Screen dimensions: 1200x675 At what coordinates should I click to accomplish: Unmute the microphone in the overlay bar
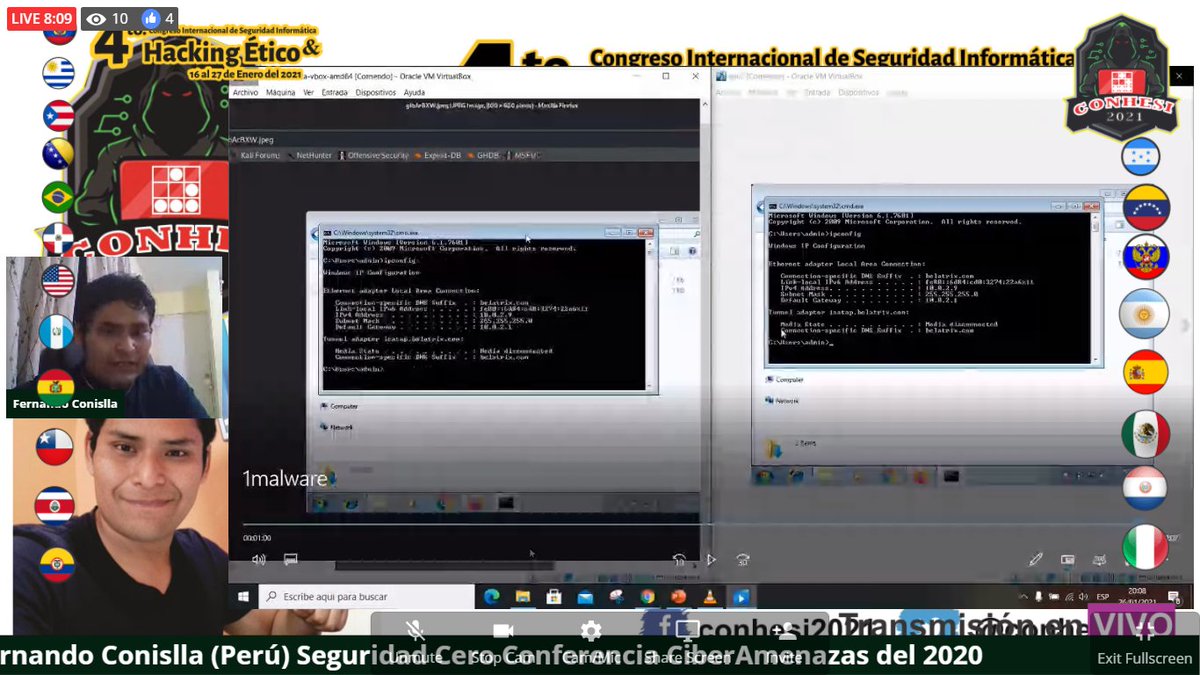pos(414,643)
